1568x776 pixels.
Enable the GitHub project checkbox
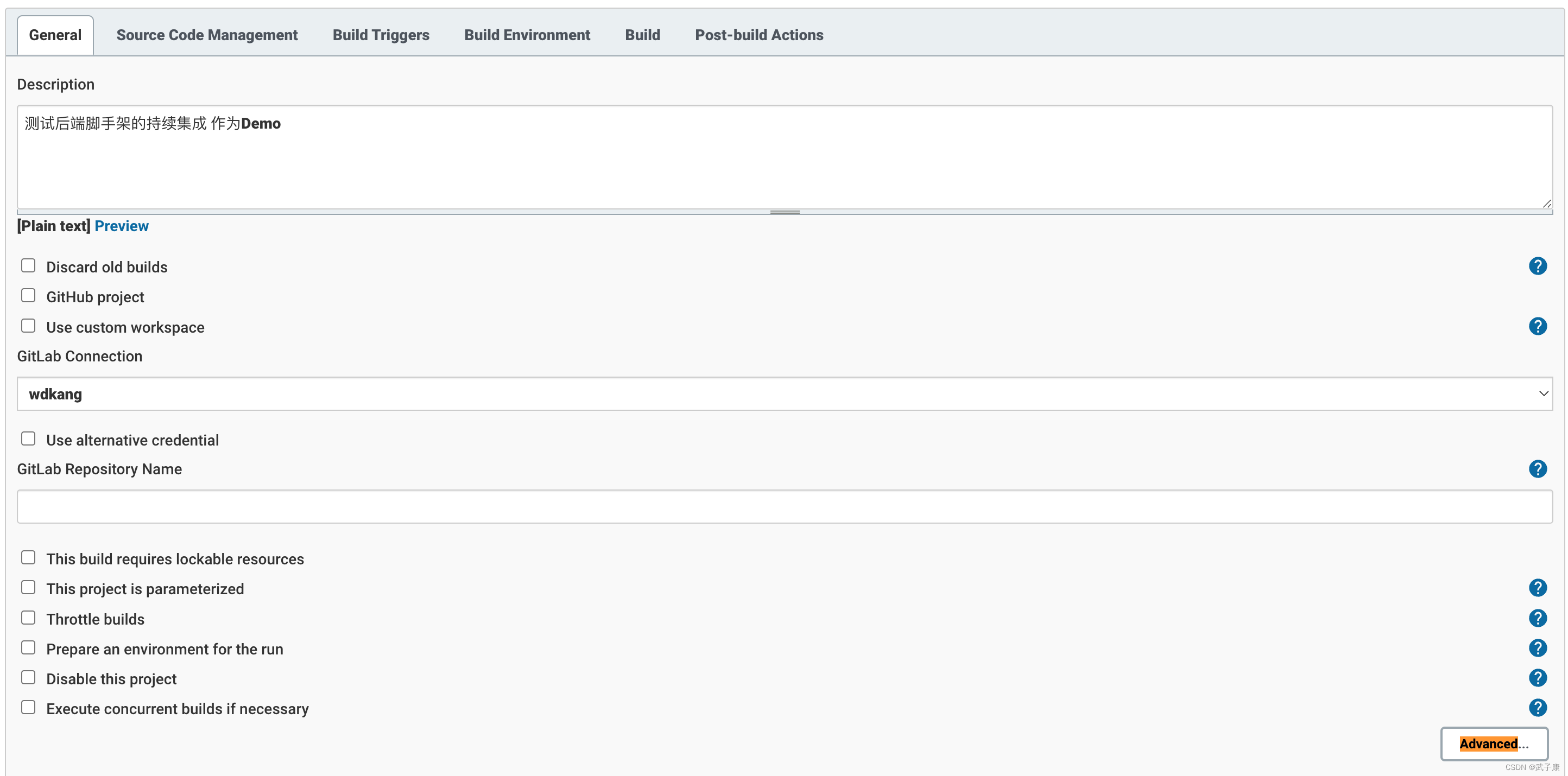[28, 296]
